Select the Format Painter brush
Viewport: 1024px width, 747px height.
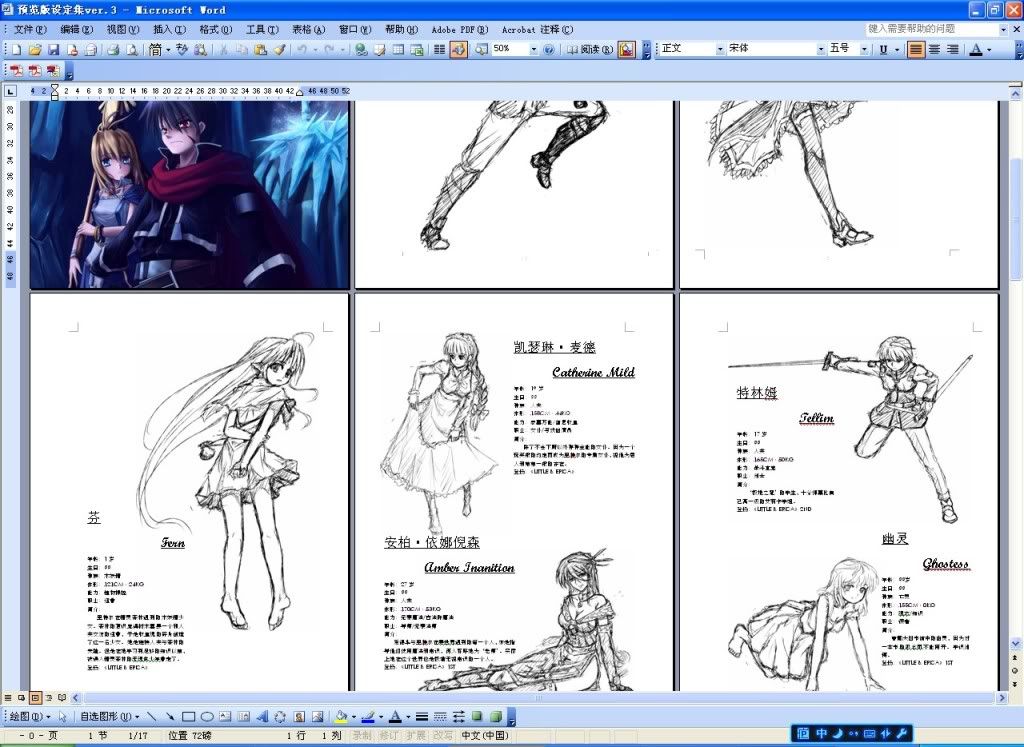[279, 50]
